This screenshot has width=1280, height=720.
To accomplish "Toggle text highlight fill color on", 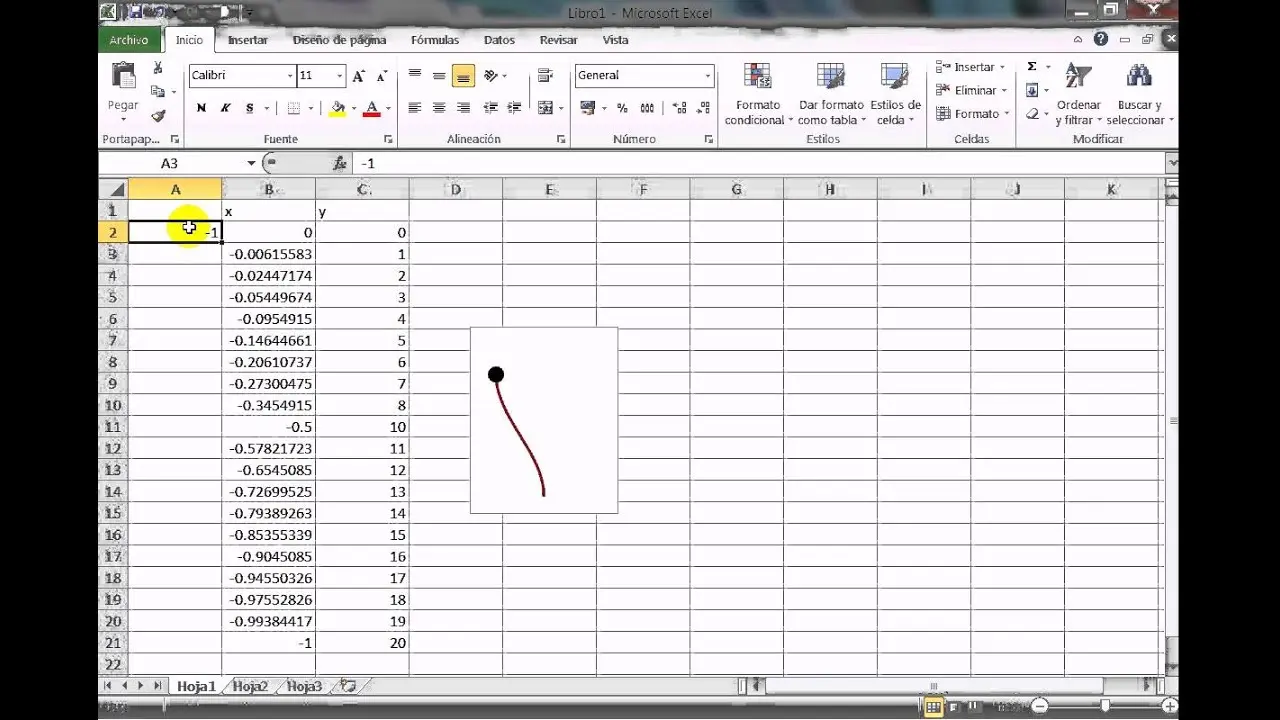I will pos(335,106).
